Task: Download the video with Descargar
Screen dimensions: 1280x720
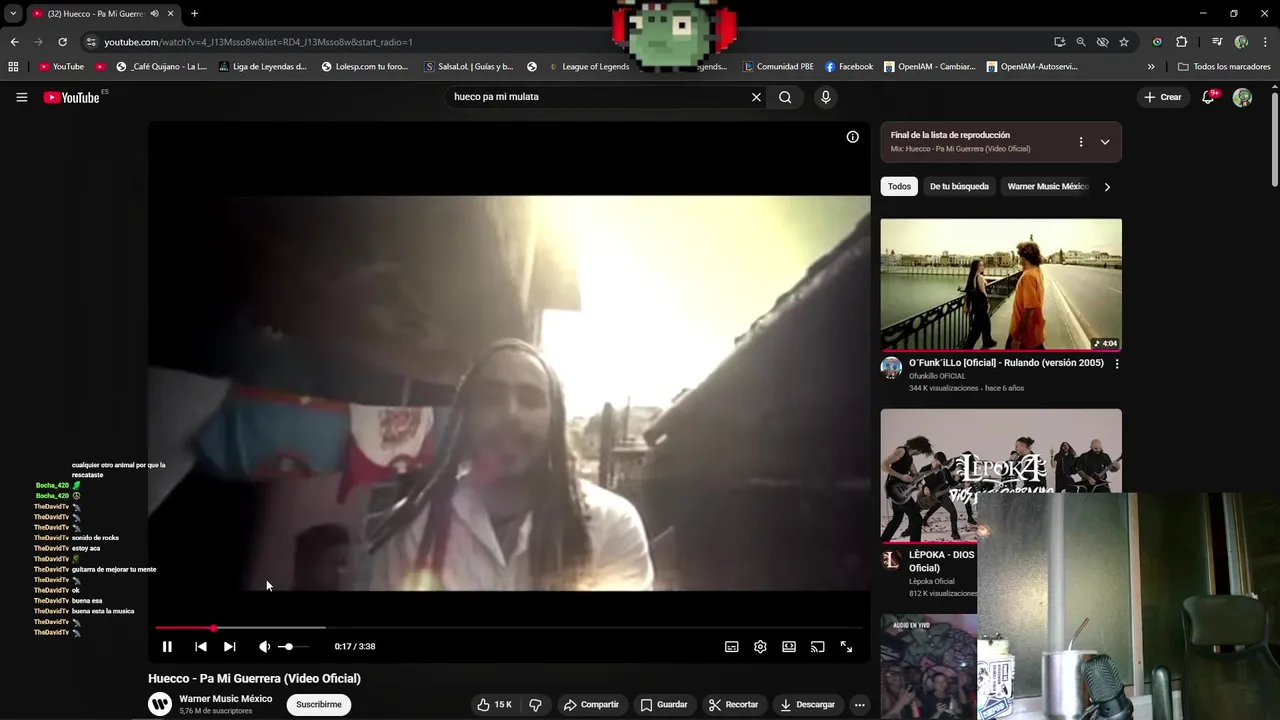Action: coord(807,704)
